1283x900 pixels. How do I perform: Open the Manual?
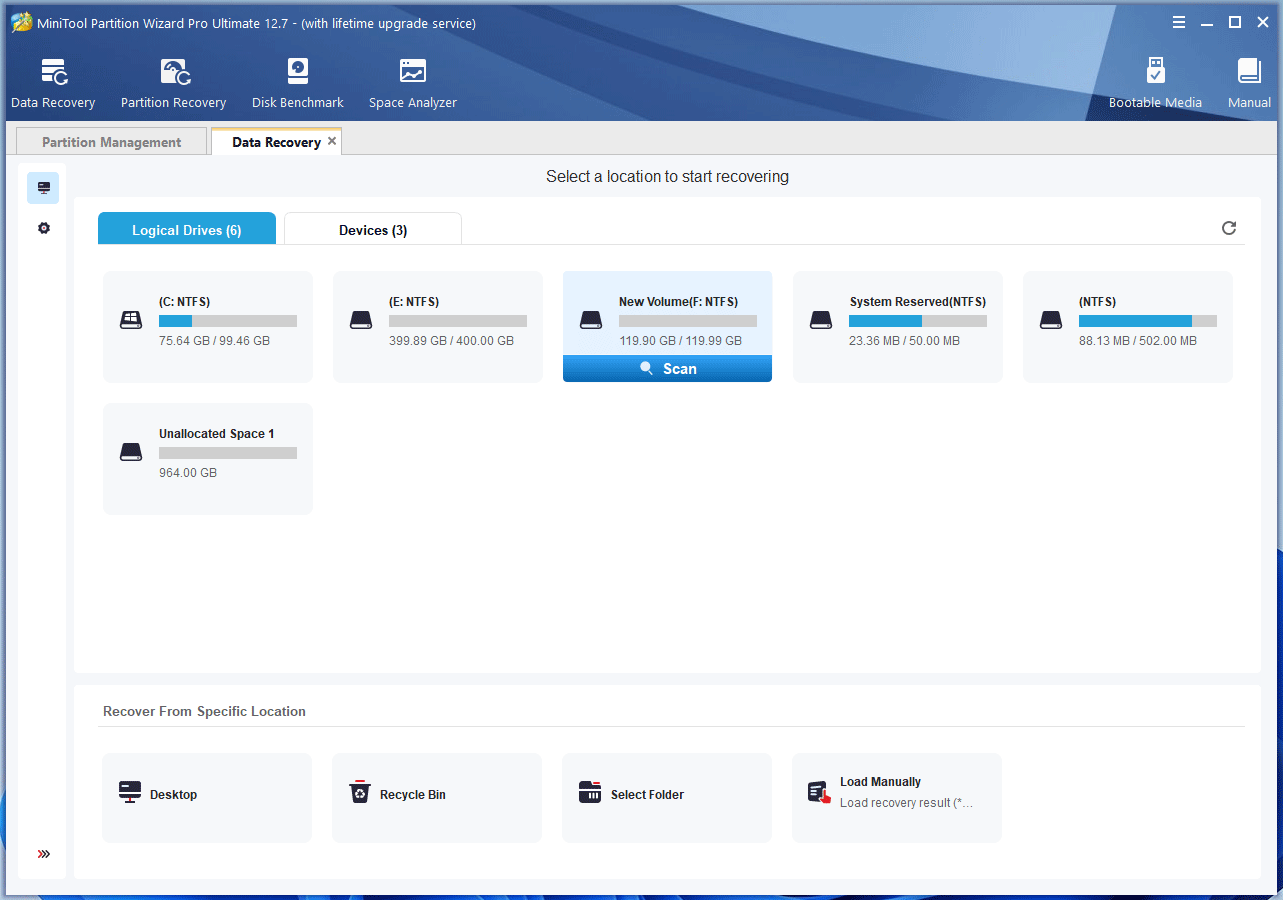[1249, 84]
